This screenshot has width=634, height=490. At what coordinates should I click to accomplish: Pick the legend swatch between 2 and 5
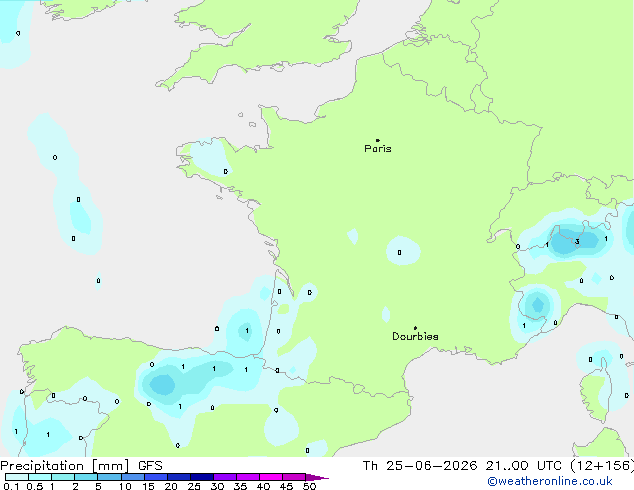point(86,477)
